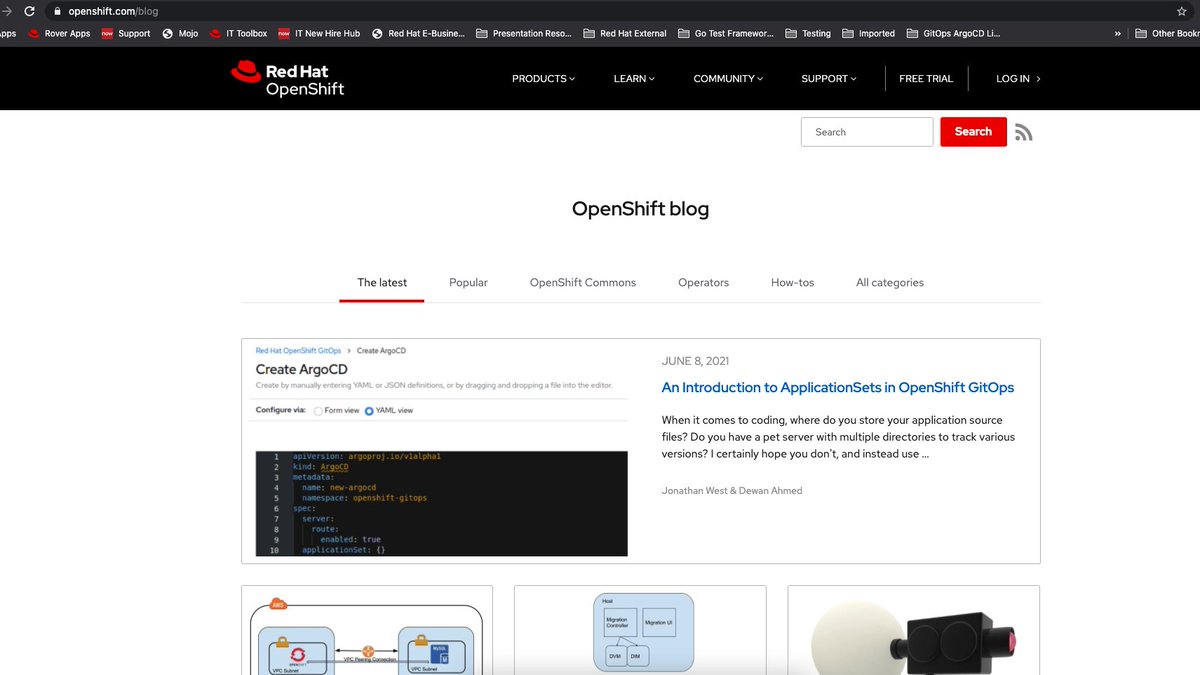Switch to the Operators tab
Image resolution: width=1200 pixels, height=675 pixels.
coord(703,283)
